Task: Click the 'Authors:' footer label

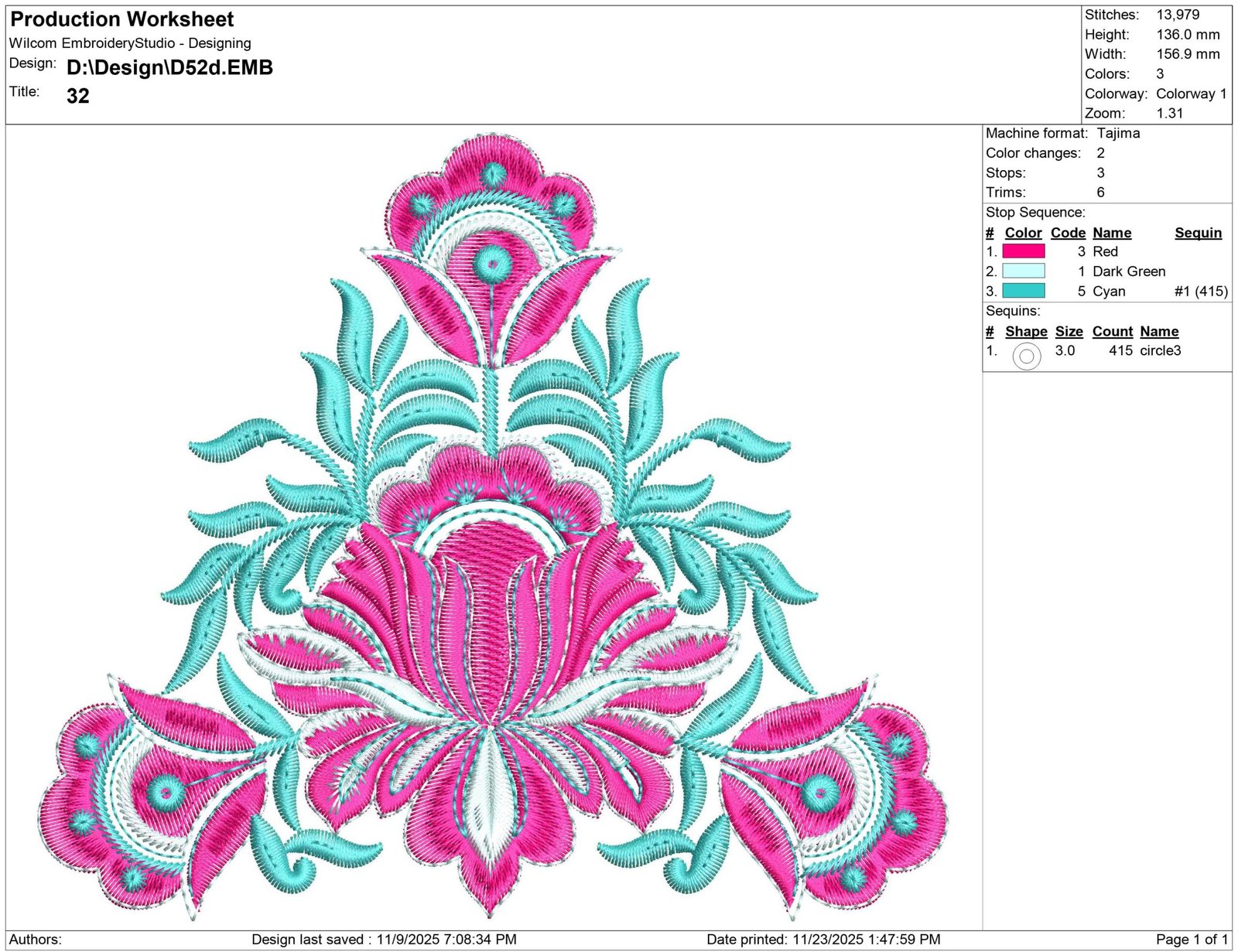Action: click(36, 940)
